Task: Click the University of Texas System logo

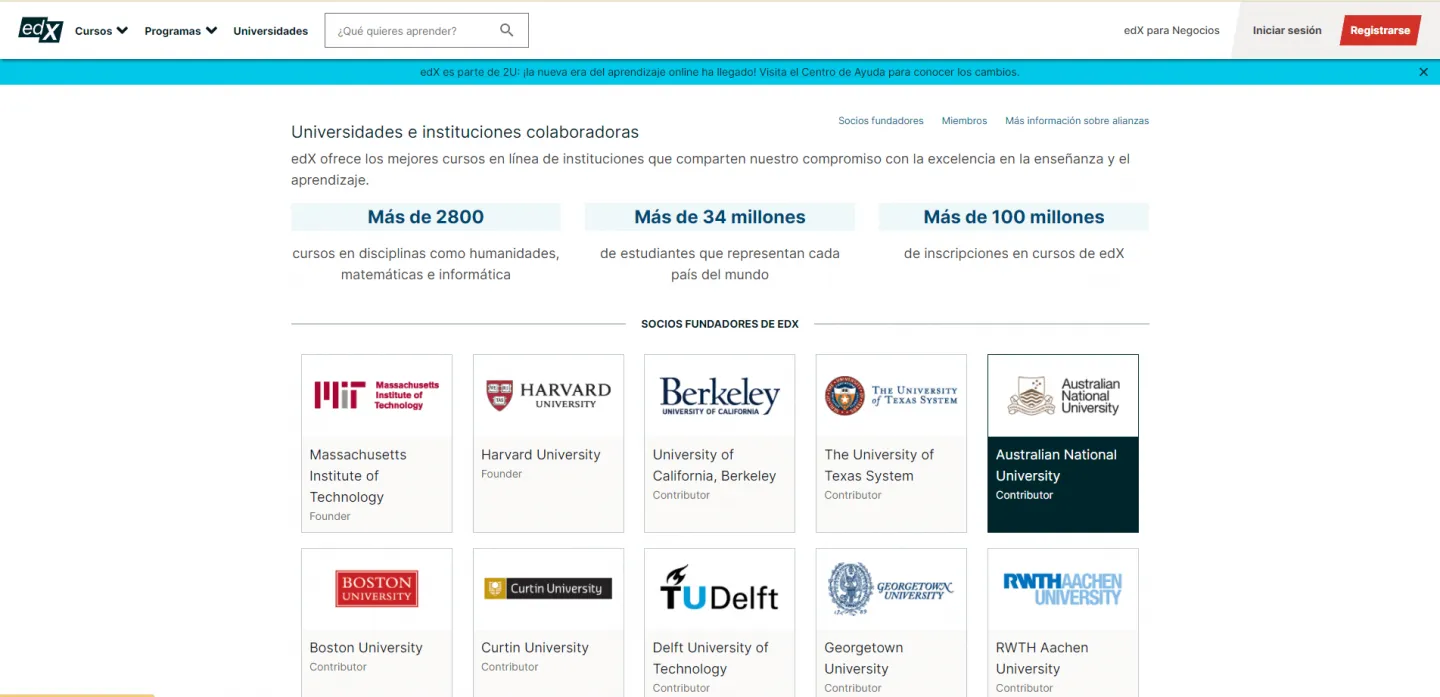Action: [891, 395]
